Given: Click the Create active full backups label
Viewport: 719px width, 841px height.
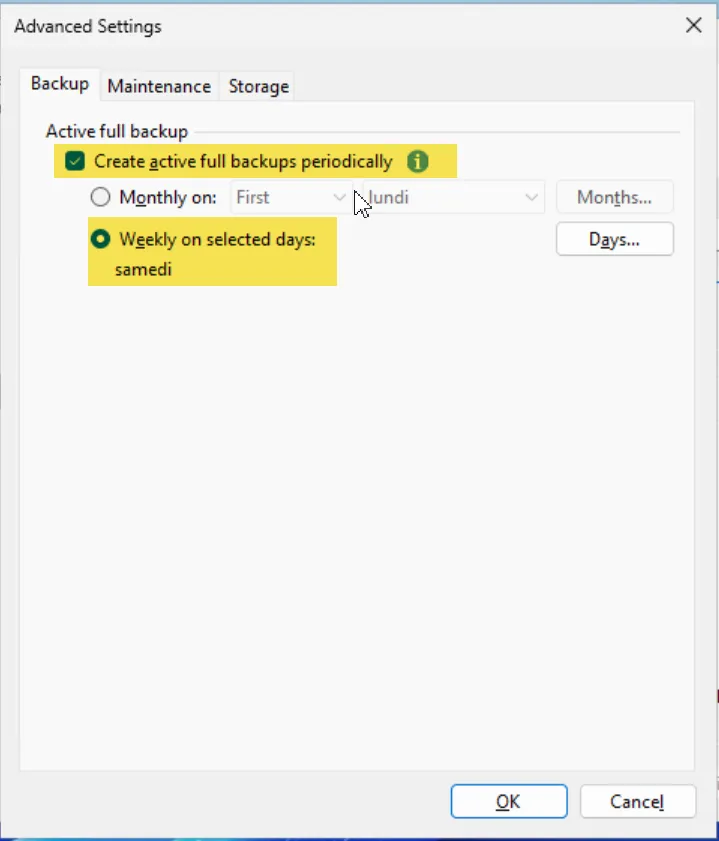Looking at the screenshot, I should 243,161.
